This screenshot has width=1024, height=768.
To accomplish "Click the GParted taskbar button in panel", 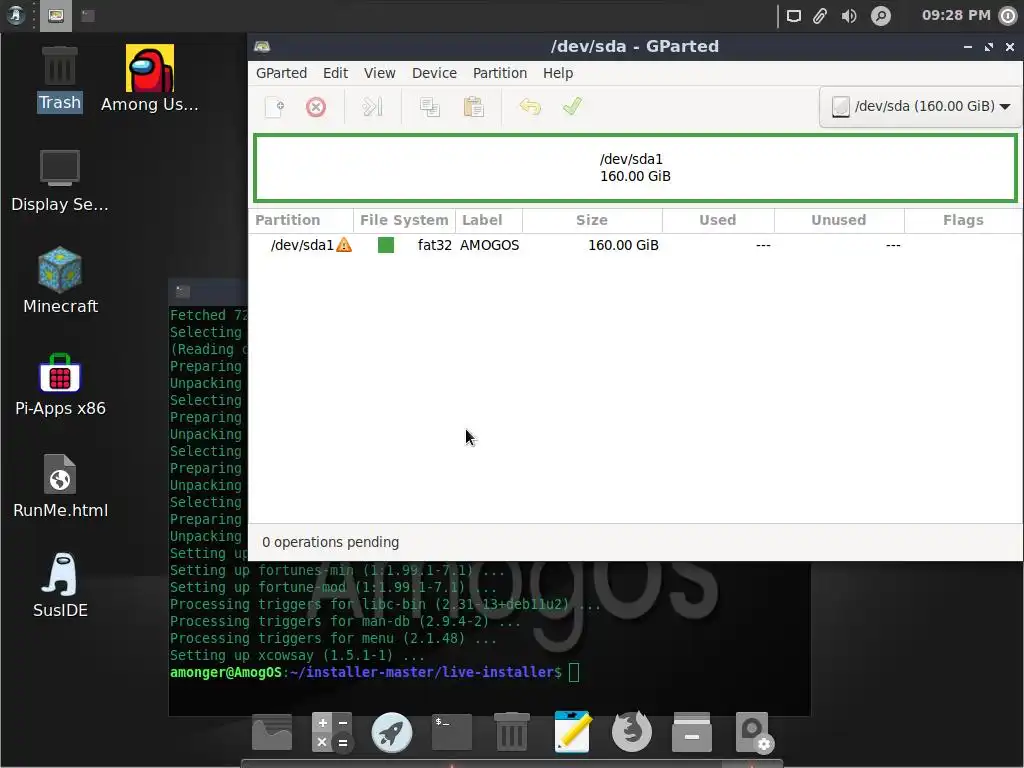I will pyautogui.click(x=56, y=16).
